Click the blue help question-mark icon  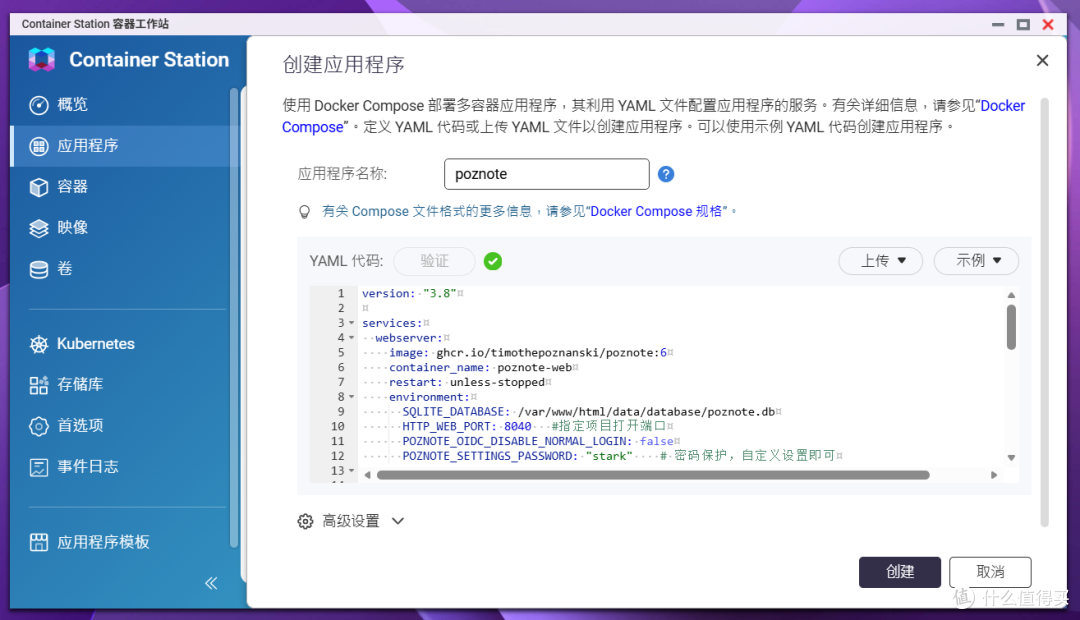tap(666, 174)
